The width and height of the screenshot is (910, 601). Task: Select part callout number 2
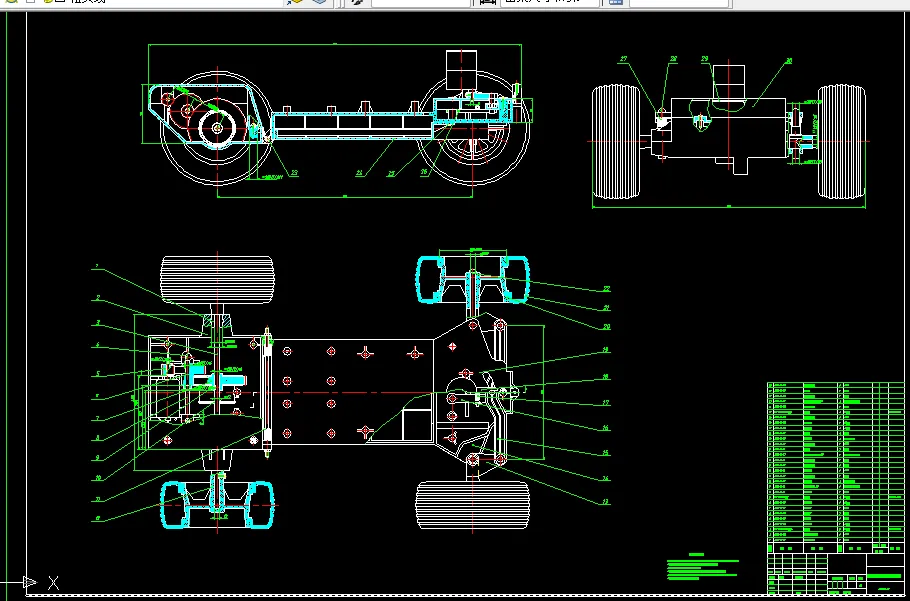tap(98, 298)
